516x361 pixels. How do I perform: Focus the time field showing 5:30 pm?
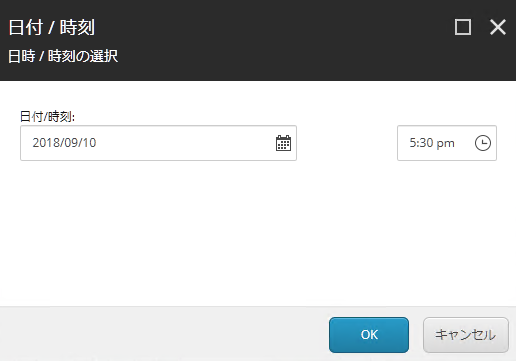tap(447, 143)
